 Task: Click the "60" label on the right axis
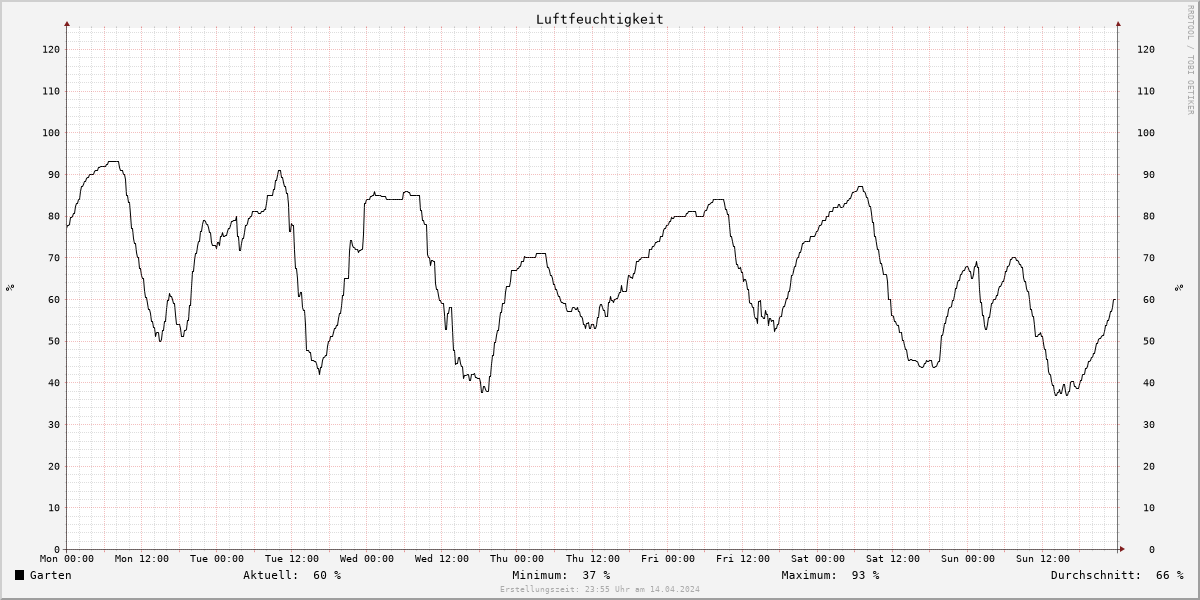pyautogui.click(x=1149, y=300)
